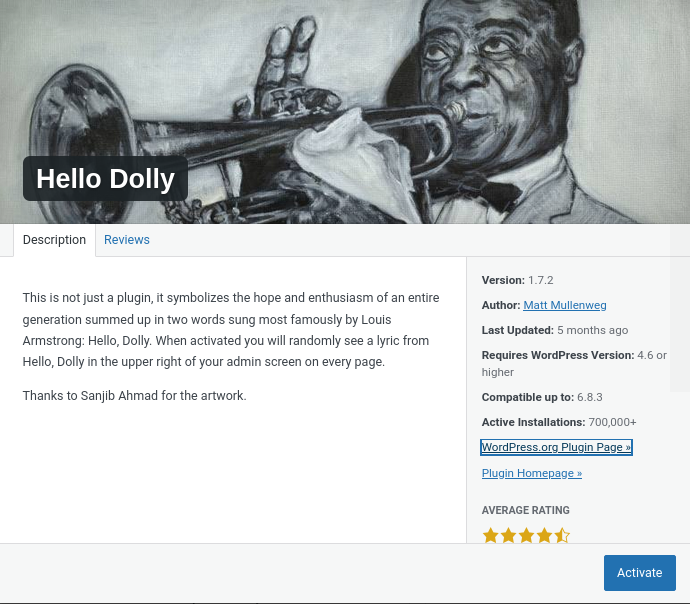Click the Active Installations 700,000+ line
Image resolution: width=690 pixels, height=604 pixels.
pyautogui.click(x=559, y=422)
